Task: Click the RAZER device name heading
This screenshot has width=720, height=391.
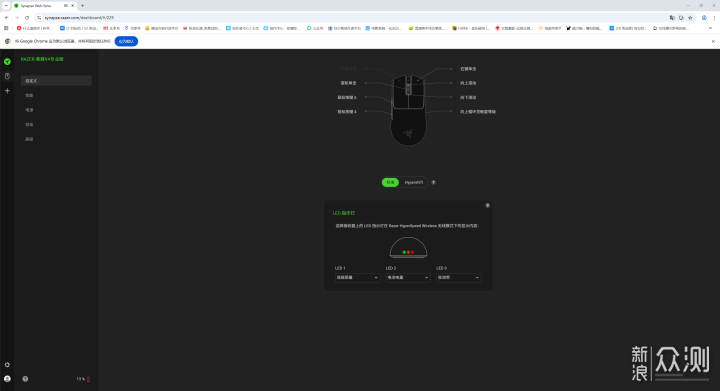Action: (42, 59)
